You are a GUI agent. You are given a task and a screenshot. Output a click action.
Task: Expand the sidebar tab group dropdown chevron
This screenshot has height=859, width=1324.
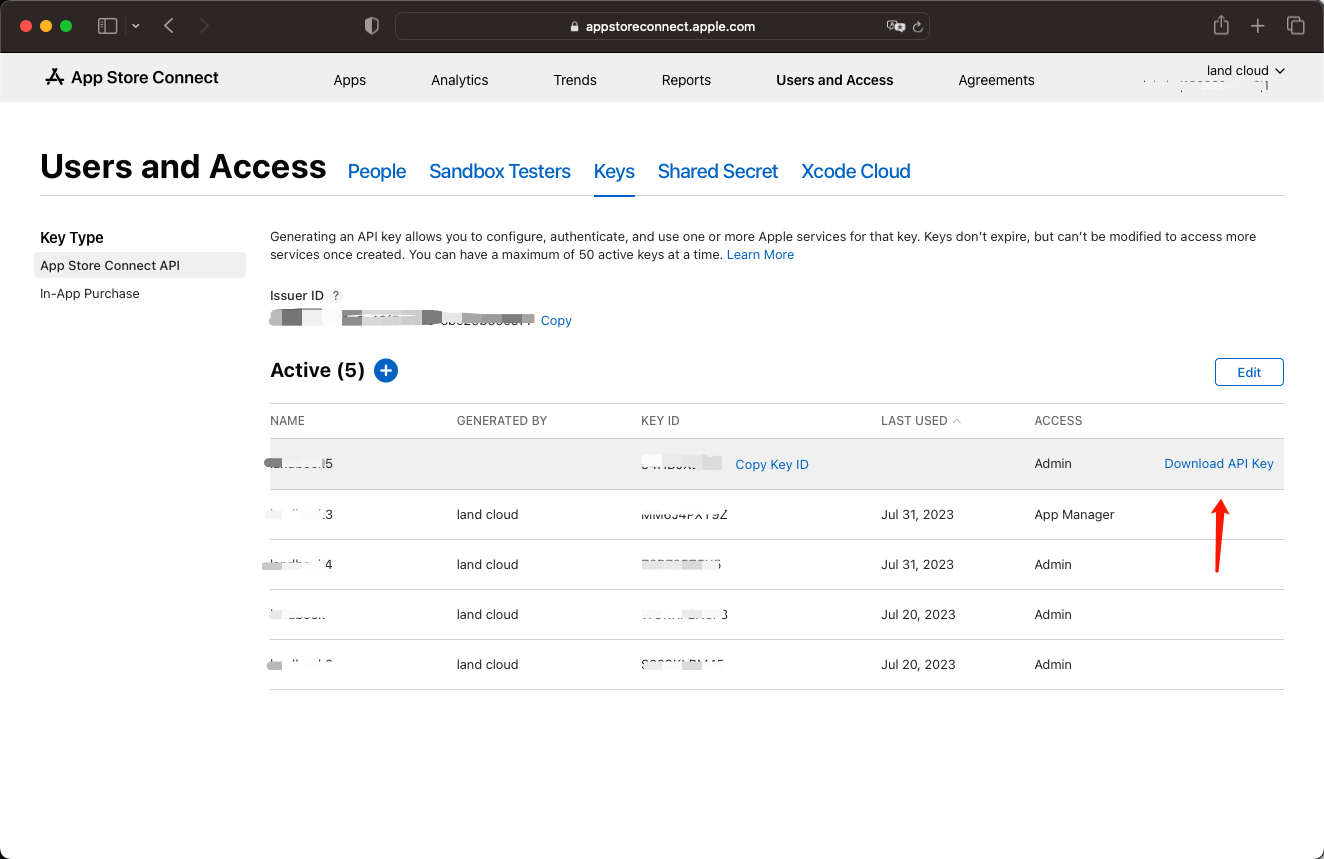[x=136, y=26]
